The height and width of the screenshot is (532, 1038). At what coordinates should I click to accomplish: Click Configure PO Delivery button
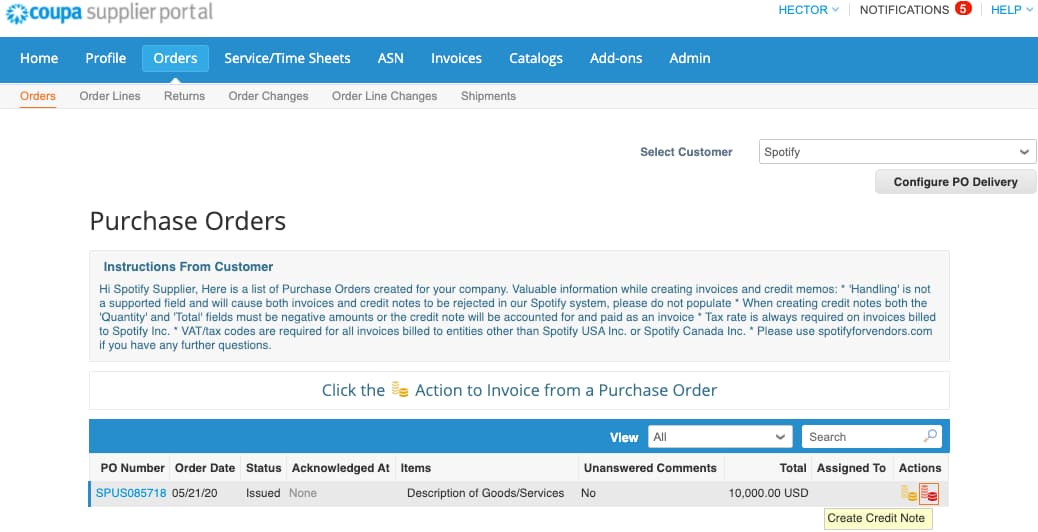click(x=955, y=182)
